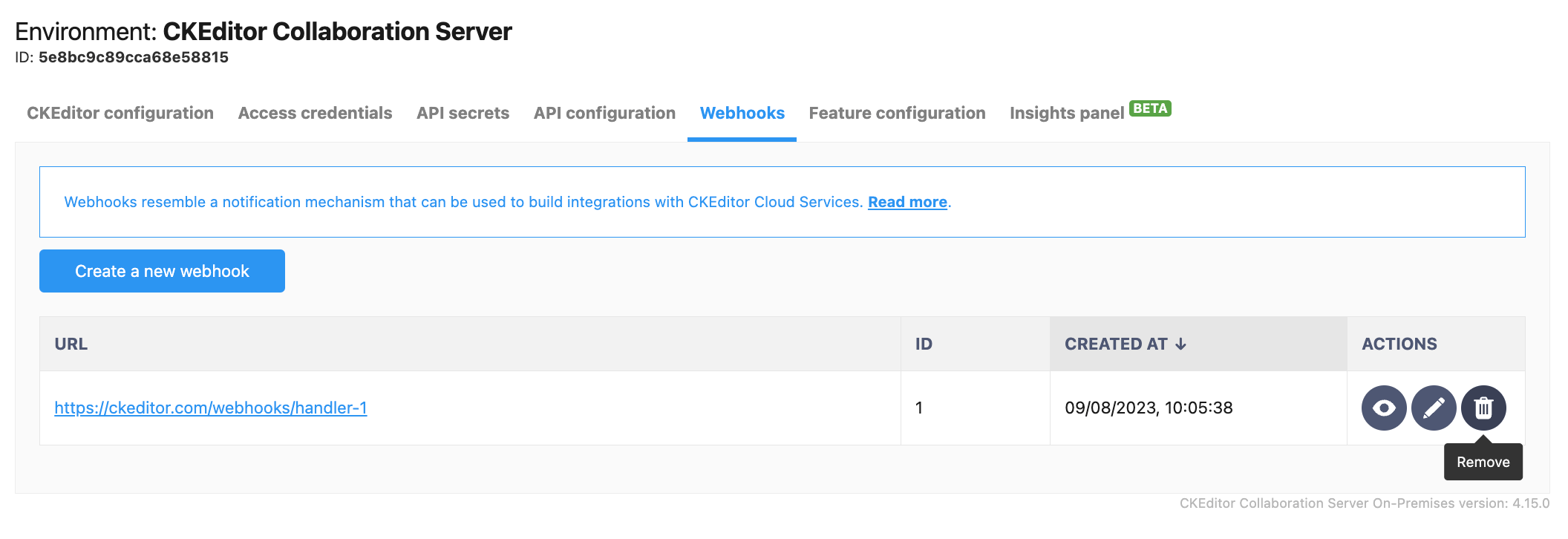Click the On-Premises version 4.15.0 text

(1365, 503)
